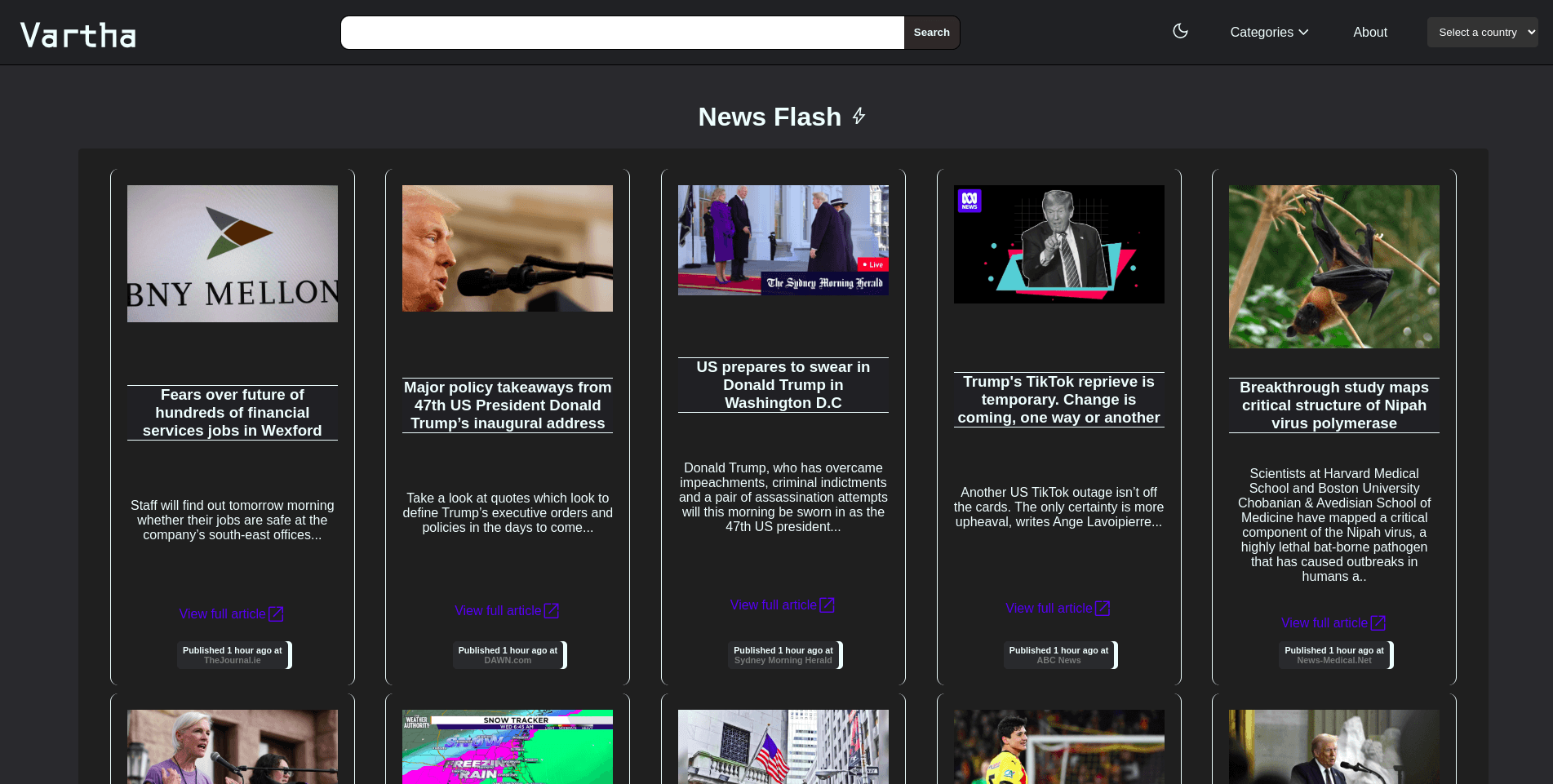View full article on Trump's TikTok reprieve

(x=1049, y=609)
